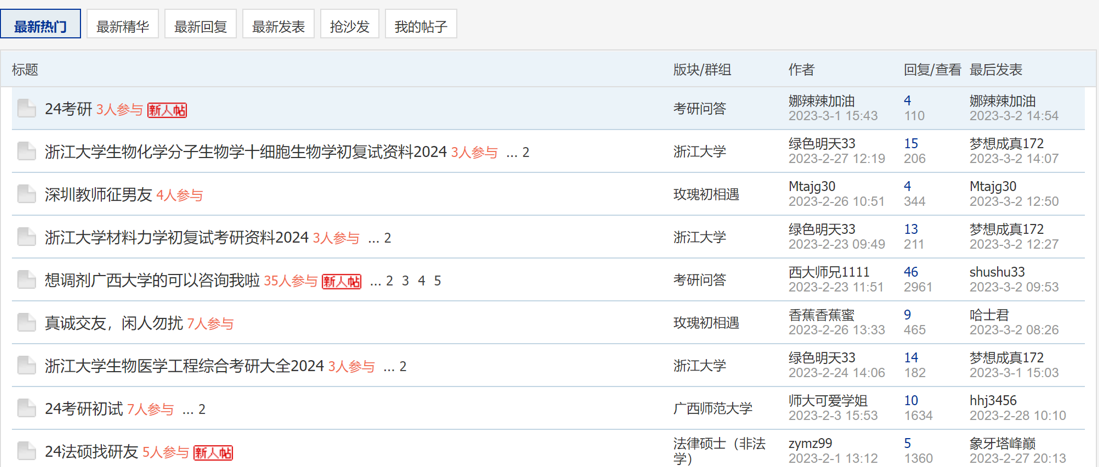View author Mtajg30 in 作者 column

pos(812,187)
